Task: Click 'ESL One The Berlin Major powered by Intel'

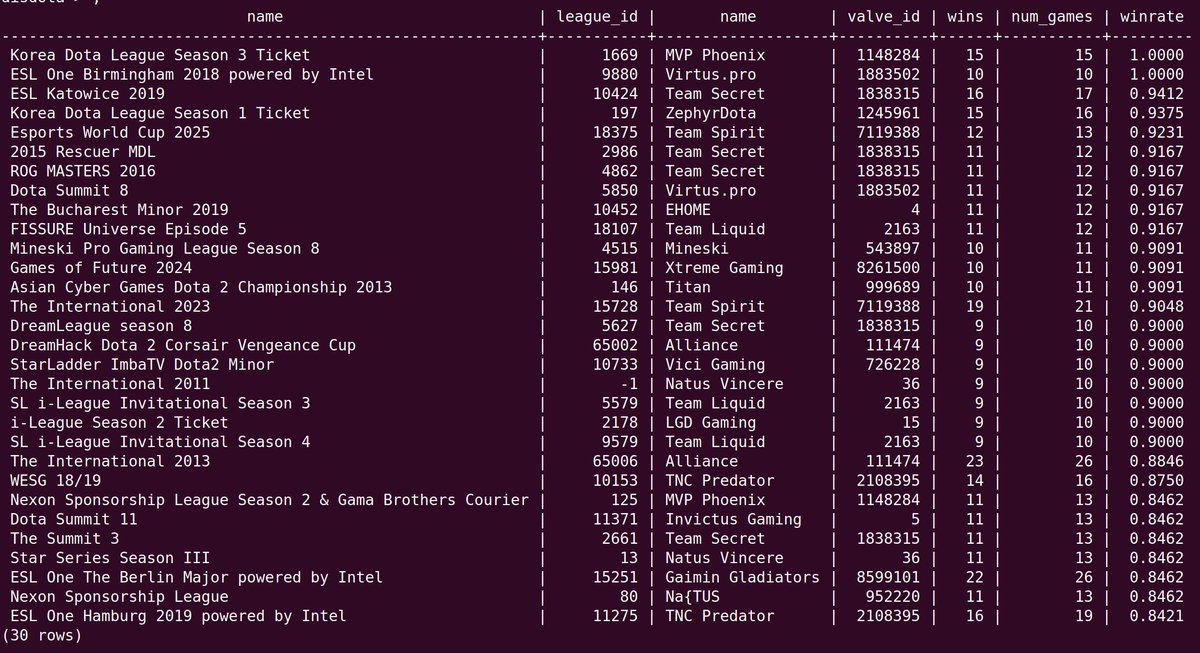Action: [x=197, y=577]
